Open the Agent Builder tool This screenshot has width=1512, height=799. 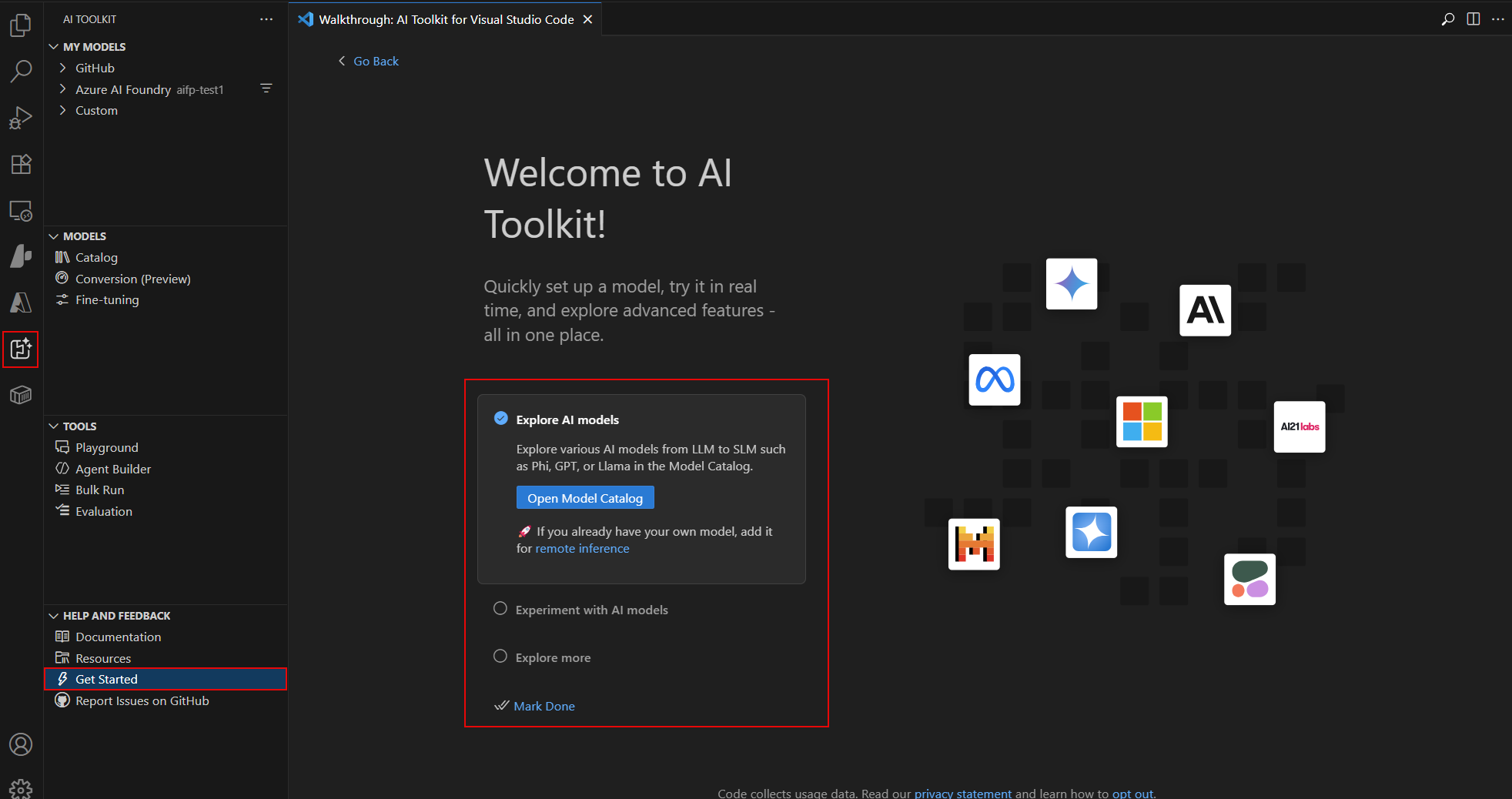pos(112,469)
